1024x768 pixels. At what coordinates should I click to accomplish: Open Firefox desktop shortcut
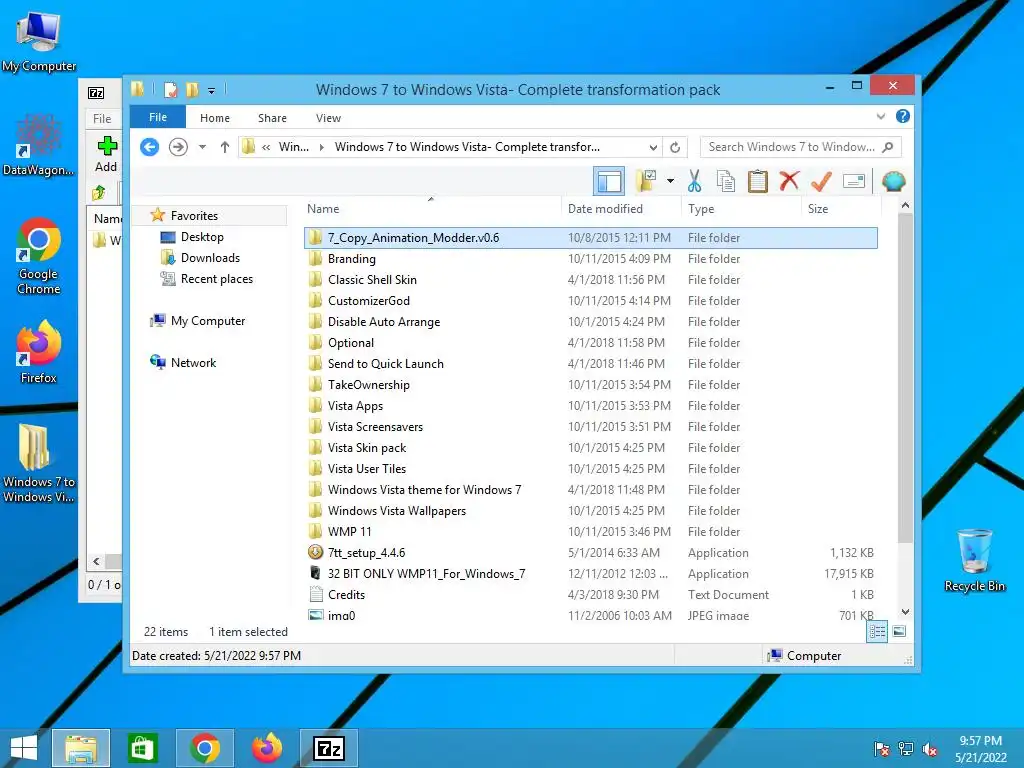pyautogui.click(x=39, y=351)
